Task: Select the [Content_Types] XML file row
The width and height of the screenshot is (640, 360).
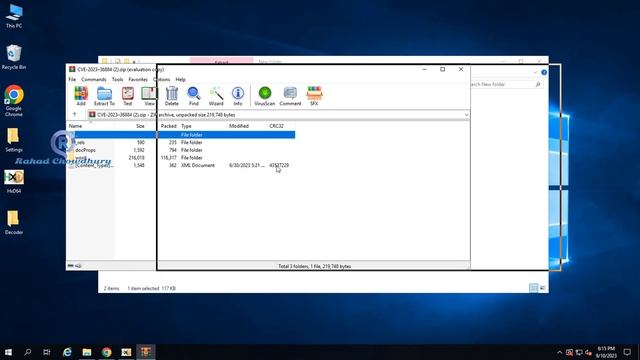Action: pos(181,165)
